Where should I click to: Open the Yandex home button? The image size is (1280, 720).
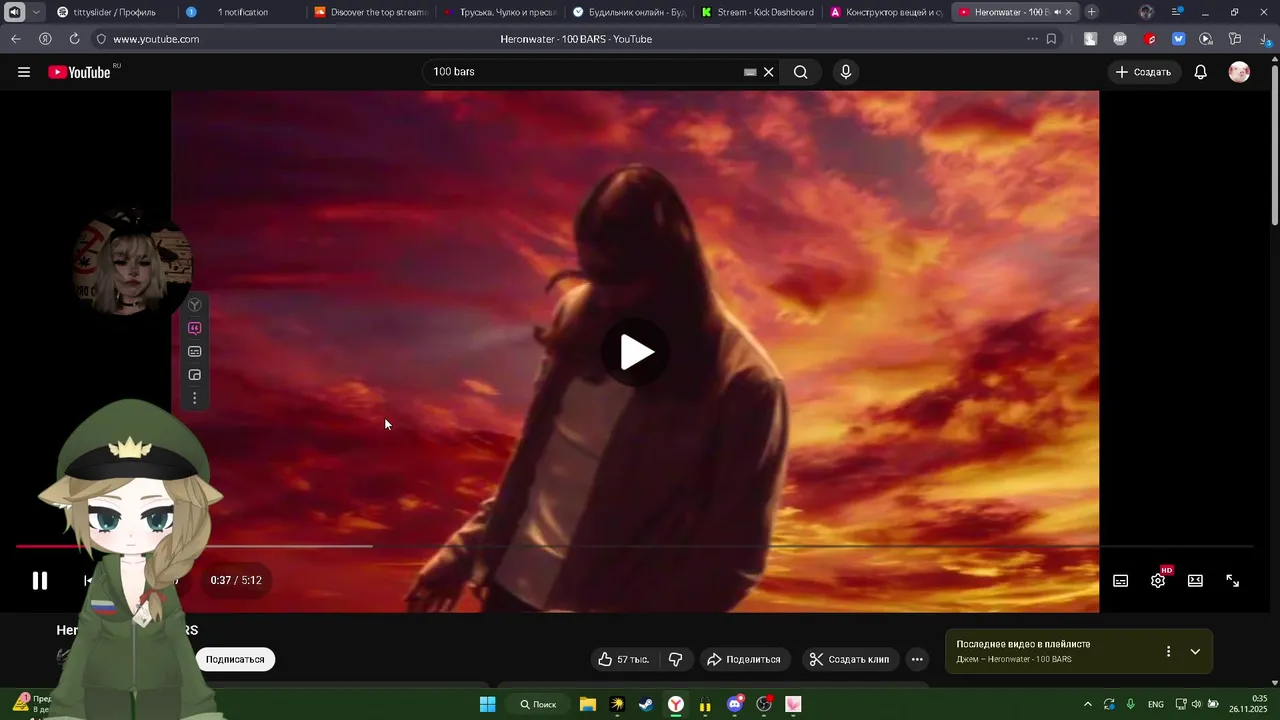pos(45,39)
